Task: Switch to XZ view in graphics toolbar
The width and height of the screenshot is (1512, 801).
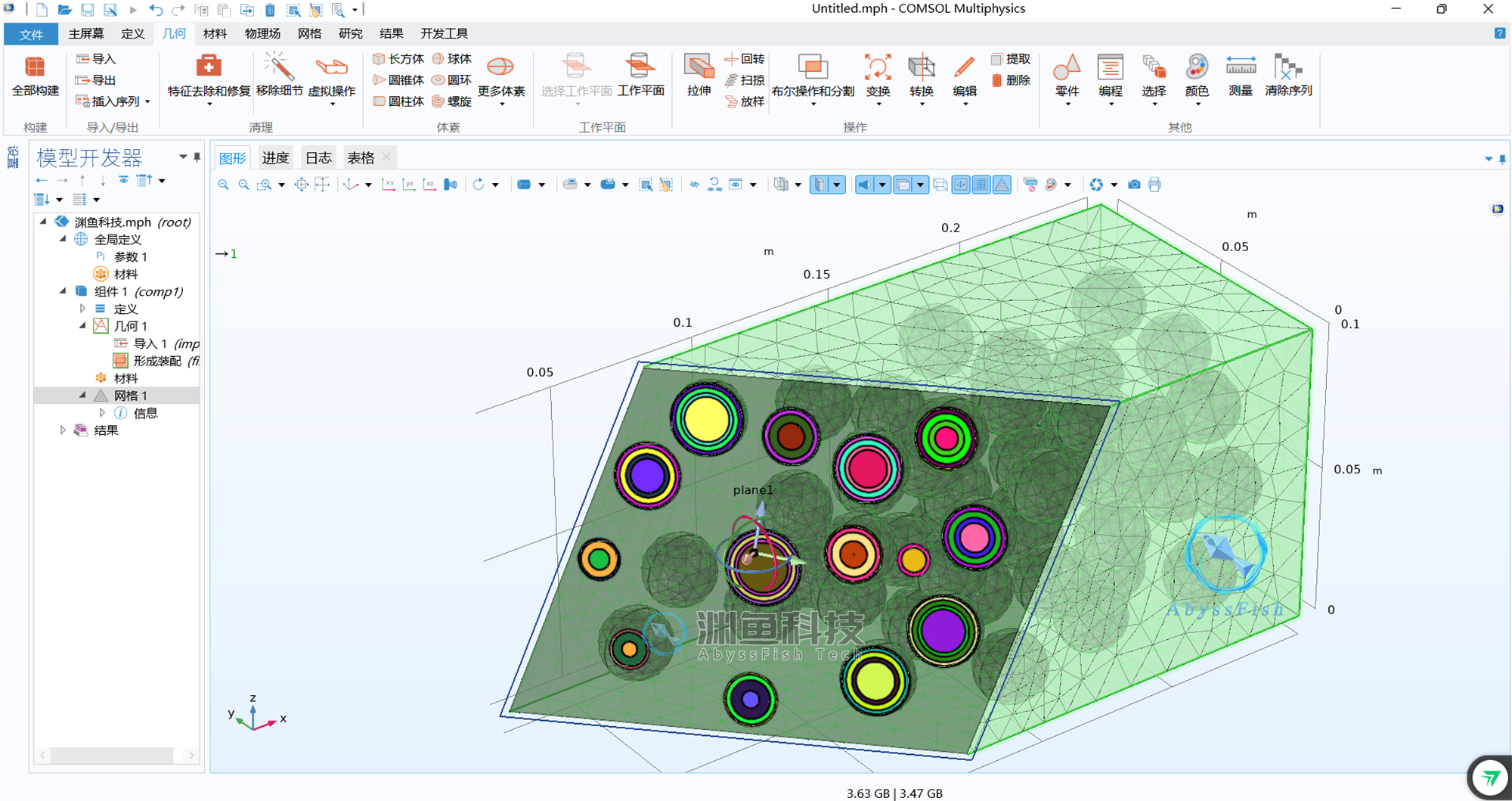Action: tap(429, 185)
